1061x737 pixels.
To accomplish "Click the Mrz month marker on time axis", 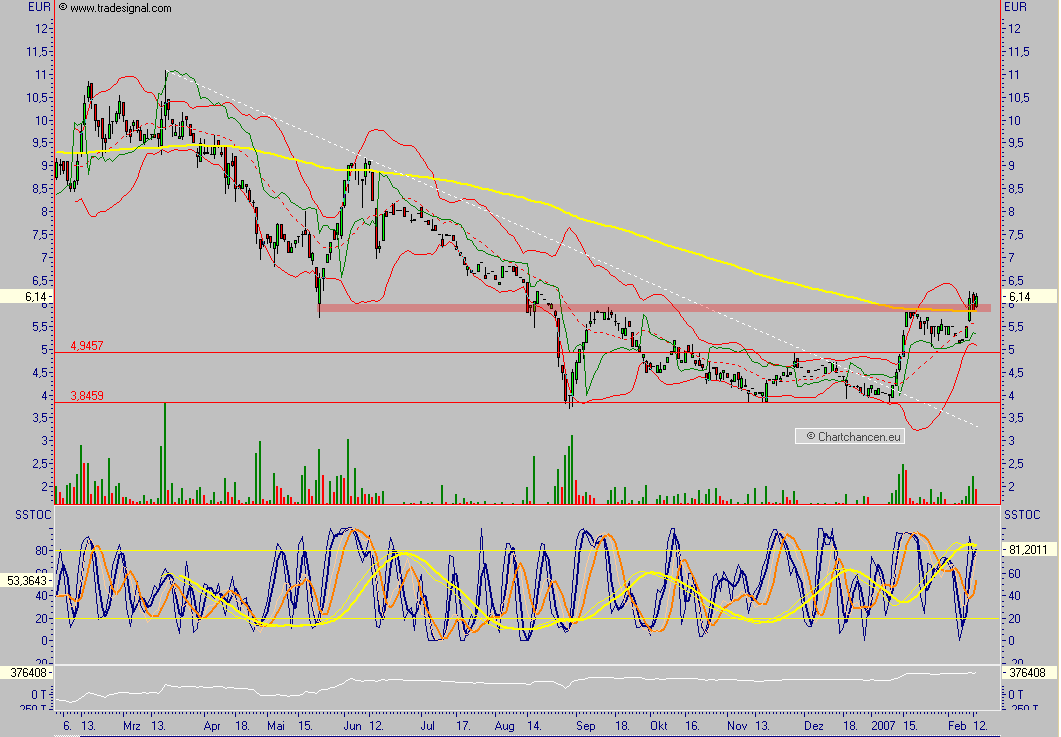I will 131,725.
